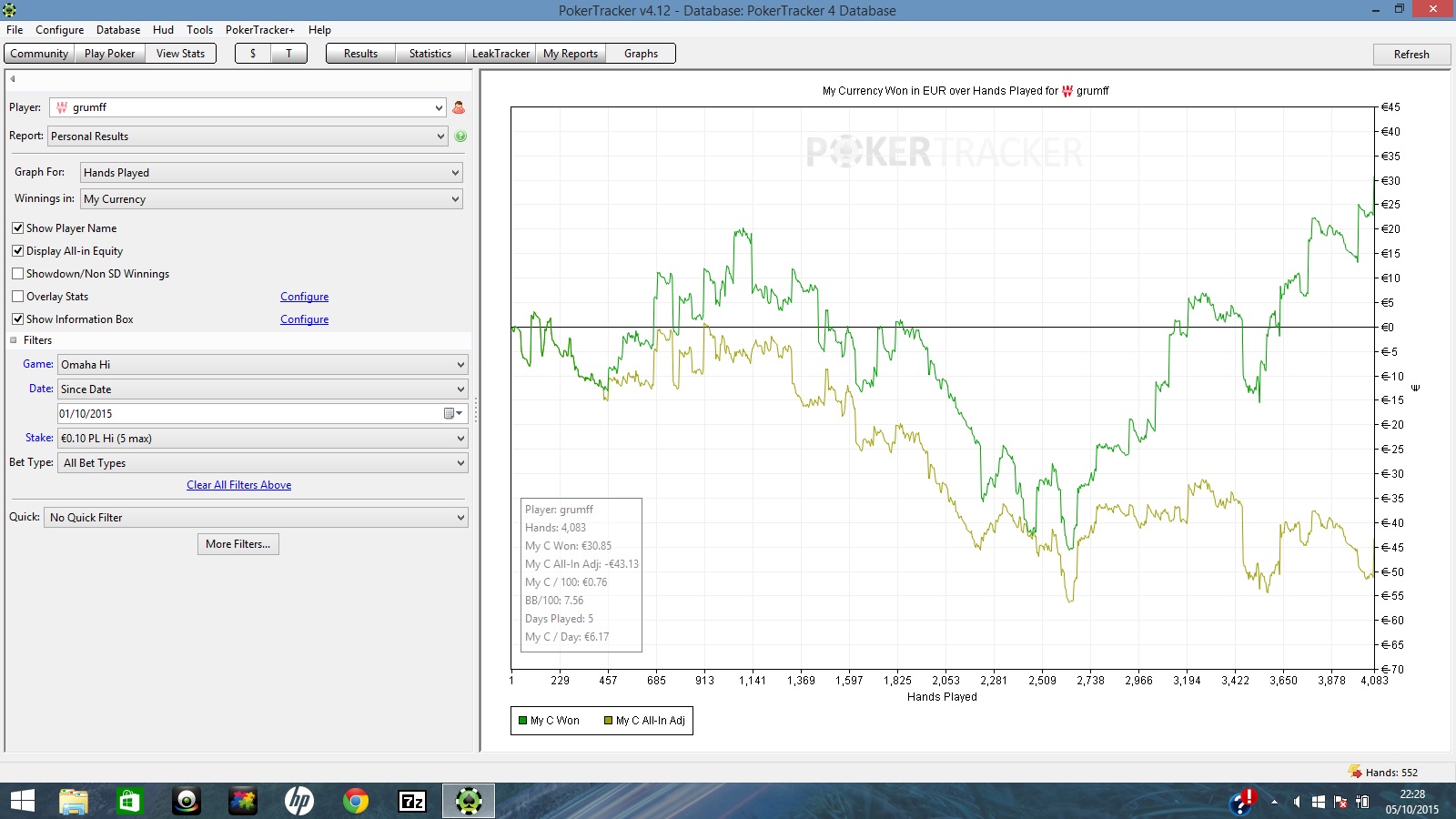The image size is (1456, 819).
Task: Show hidden tray icons arrow
Action: tap(1274, 802)
